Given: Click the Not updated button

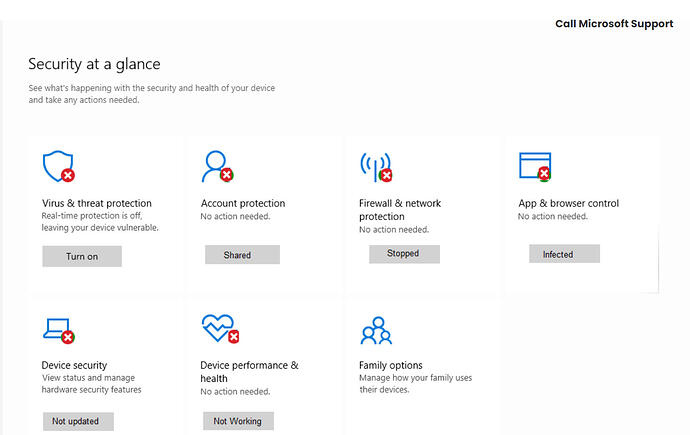Looking at the screenshot, I should coord(78,421).
